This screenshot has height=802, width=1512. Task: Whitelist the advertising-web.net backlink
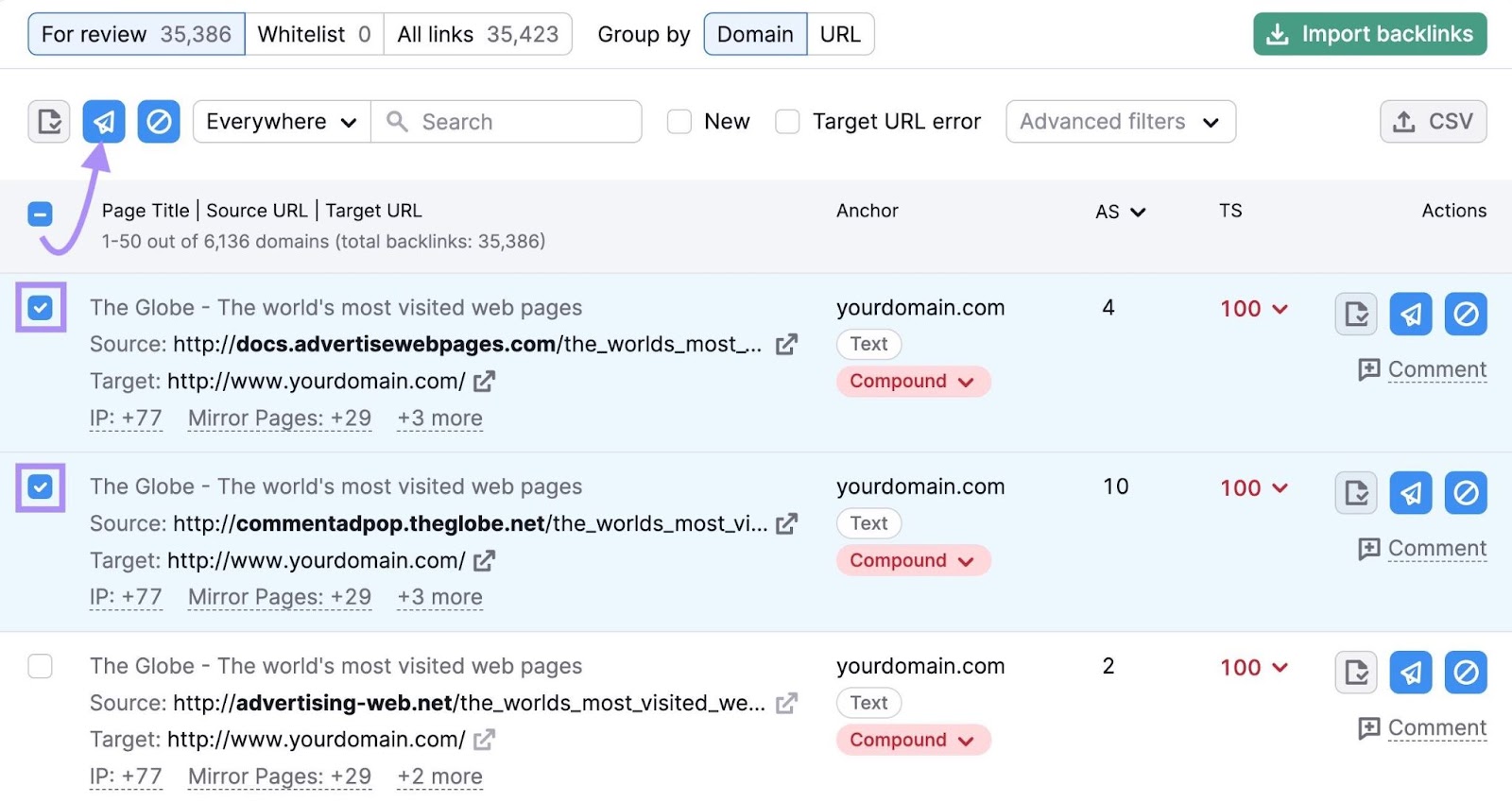(1356, 673)
